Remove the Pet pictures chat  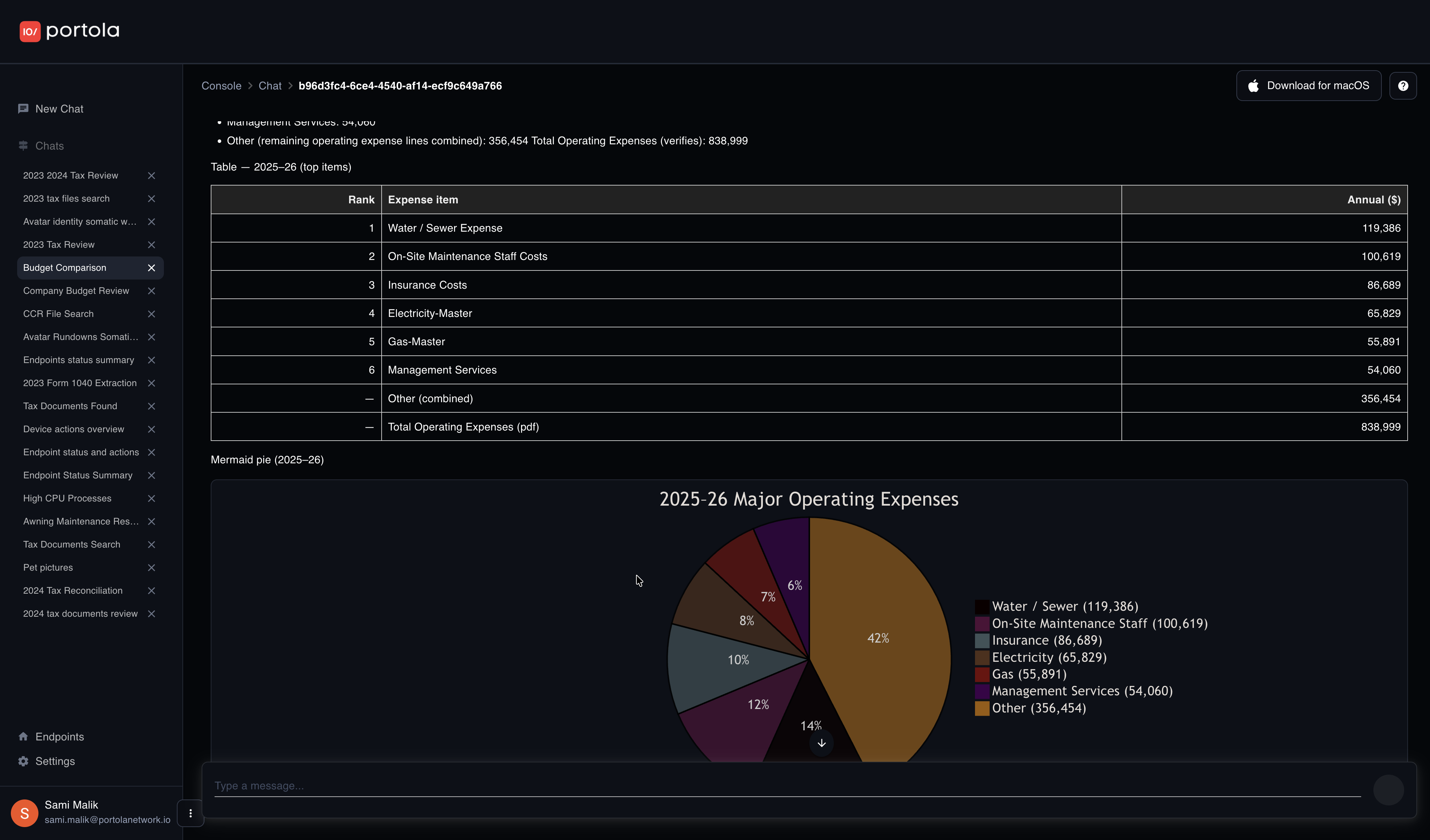(x=152, y=567)
